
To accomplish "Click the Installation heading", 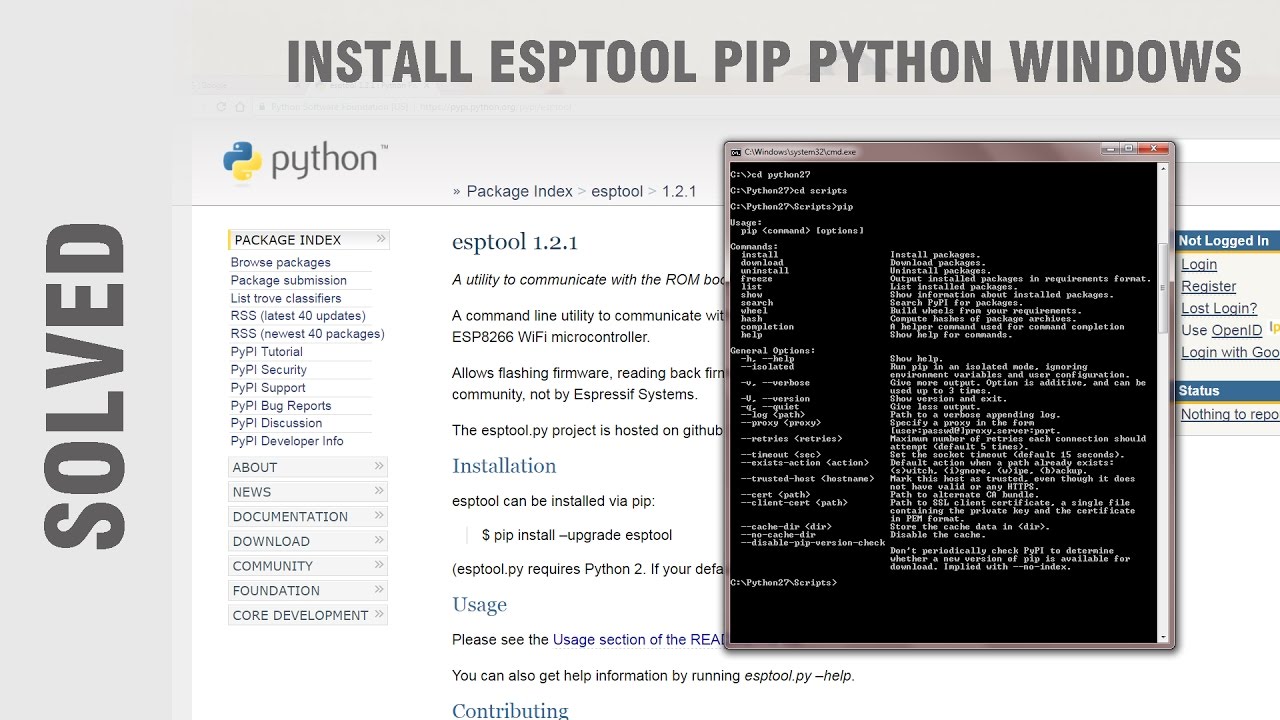I will (x=504, y=466).
